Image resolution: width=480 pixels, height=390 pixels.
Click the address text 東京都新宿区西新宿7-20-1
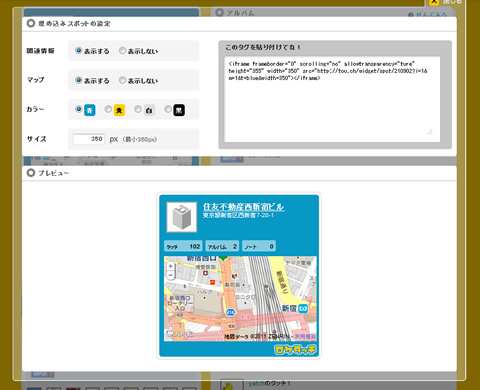point(238,215)
